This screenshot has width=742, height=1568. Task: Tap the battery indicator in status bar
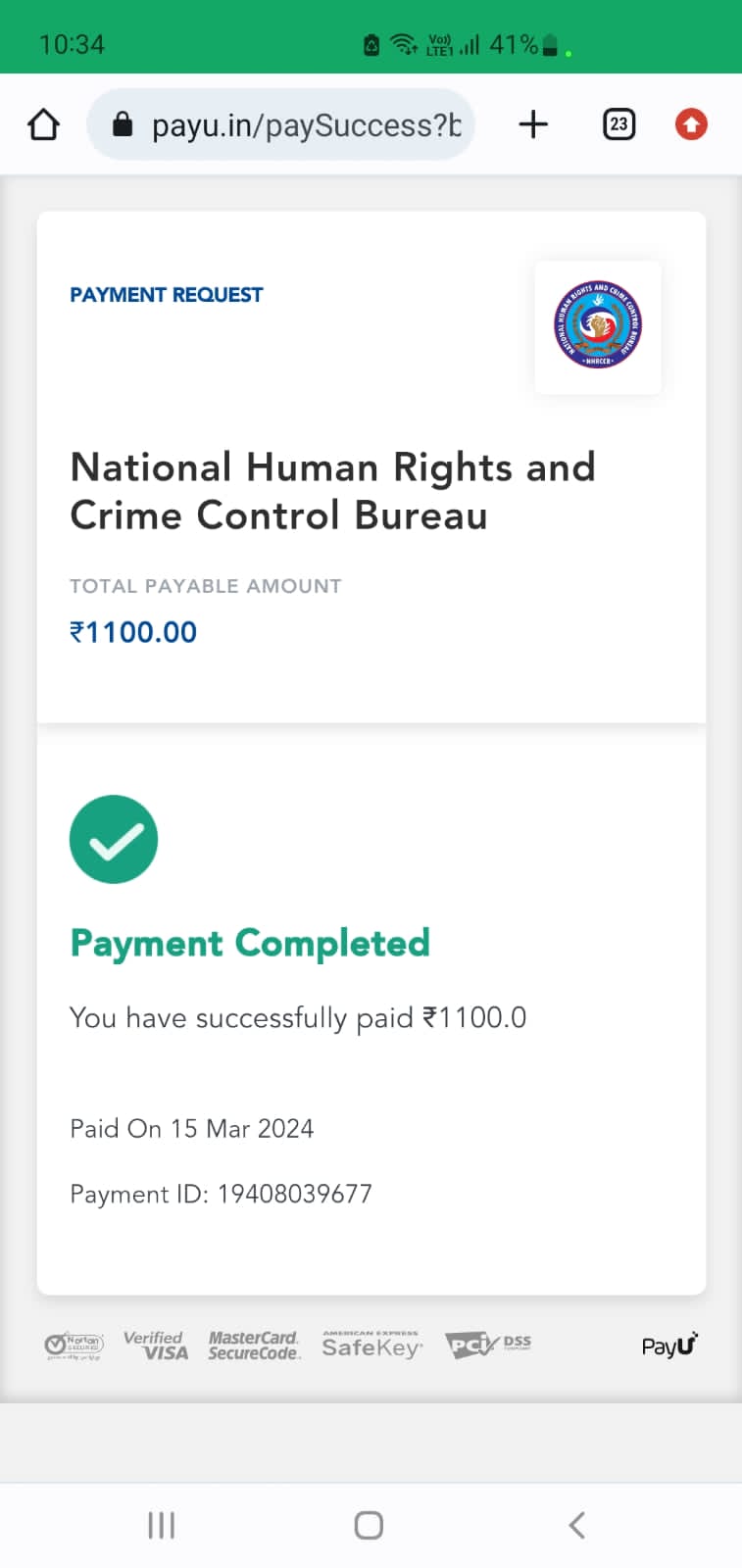pos(551,44)
